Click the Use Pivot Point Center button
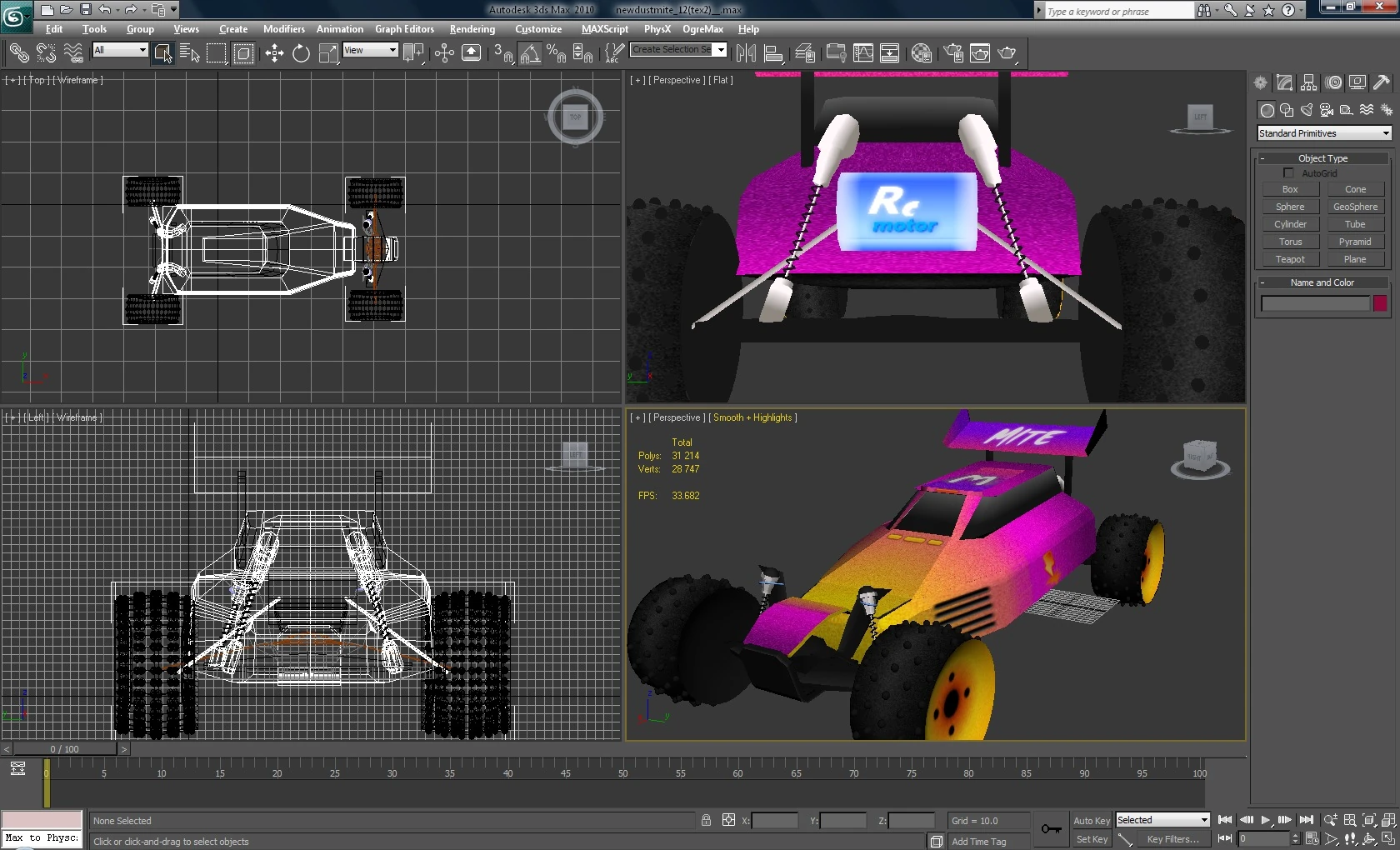 coord(413,53)
